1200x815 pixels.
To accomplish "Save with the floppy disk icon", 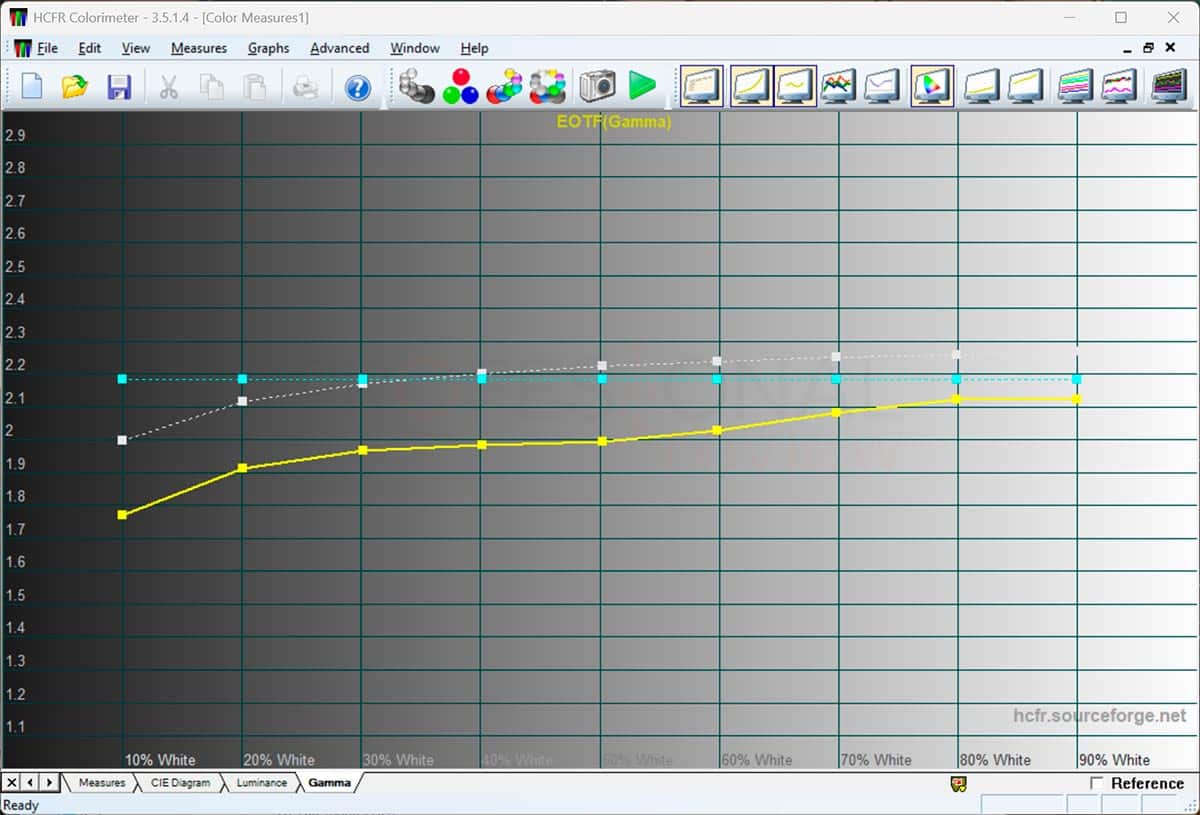I will point(119,86).
